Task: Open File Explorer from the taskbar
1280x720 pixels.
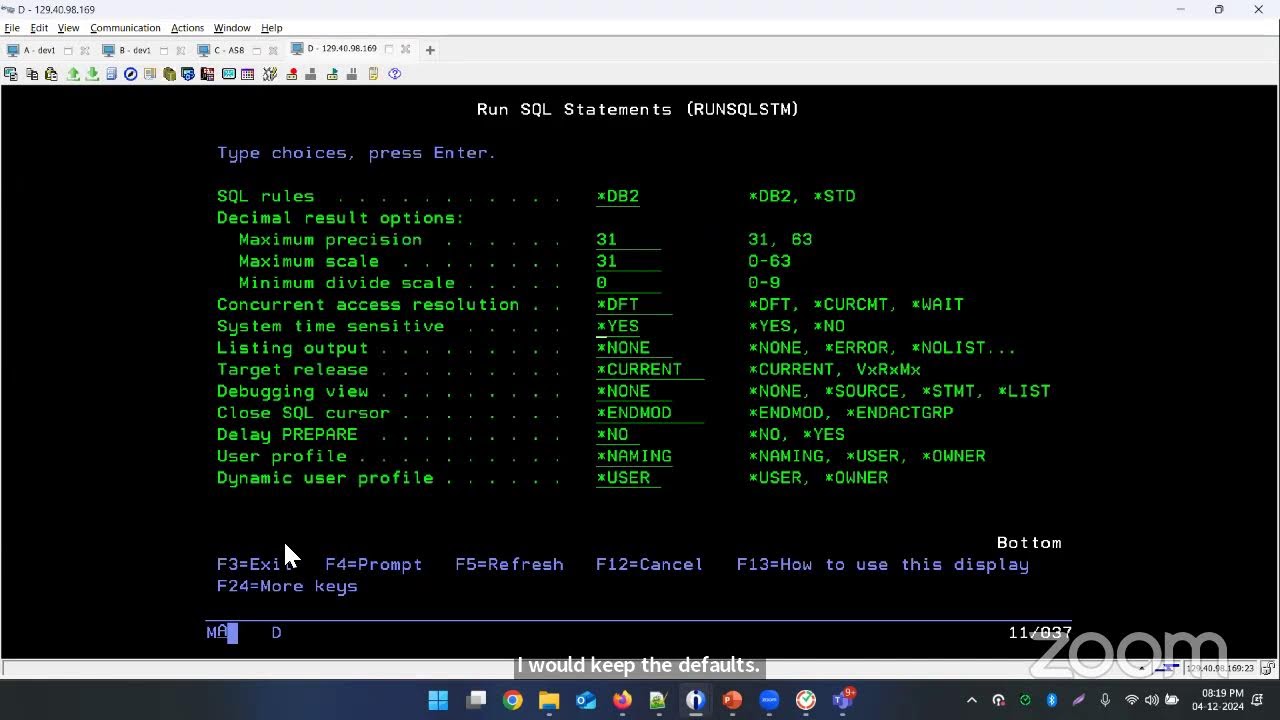Action: click(549, 700)
